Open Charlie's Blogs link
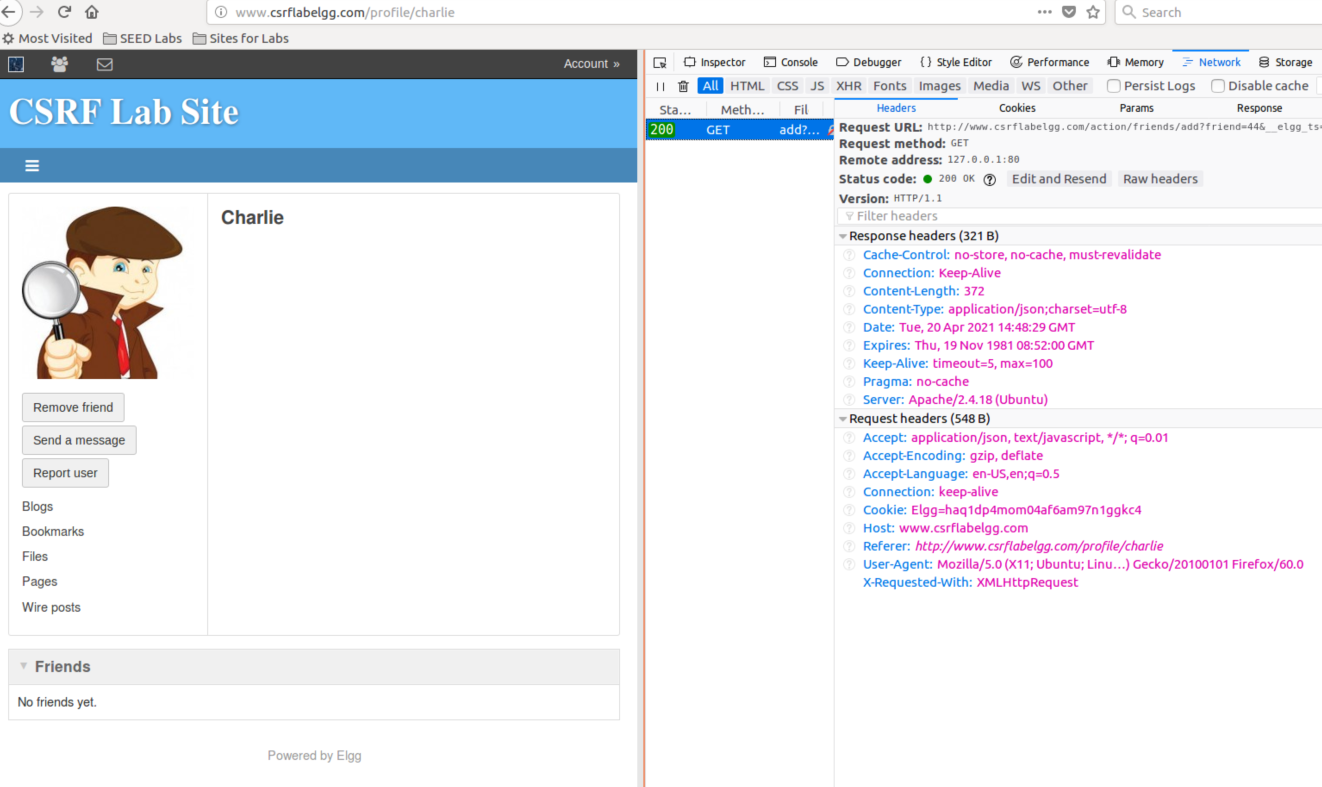Screen dimensions: 1322x787 pos(37,507)
